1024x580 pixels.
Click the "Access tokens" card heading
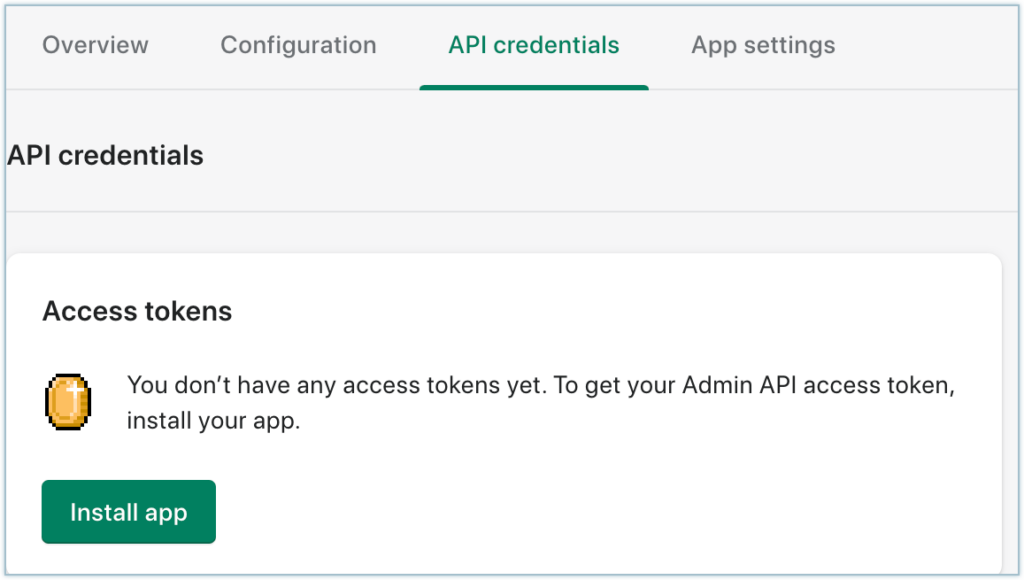pos(137,311)
